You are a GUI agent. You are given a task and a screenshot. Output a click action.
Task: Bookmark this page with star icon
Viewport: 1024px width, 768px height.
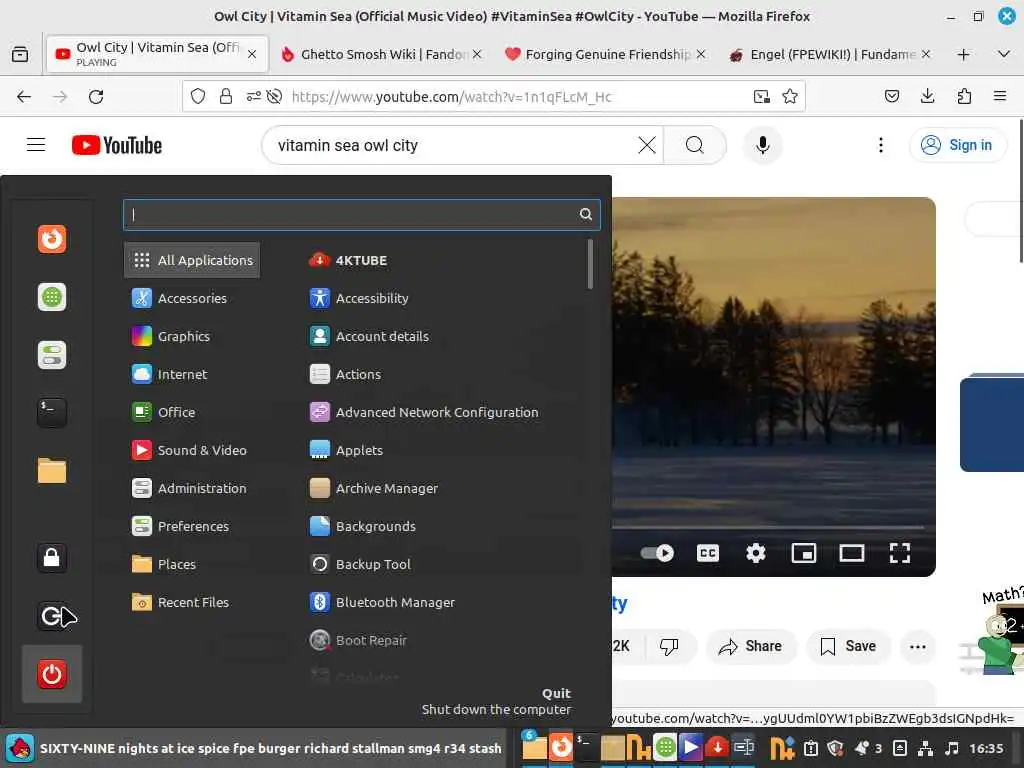point(790,97)
